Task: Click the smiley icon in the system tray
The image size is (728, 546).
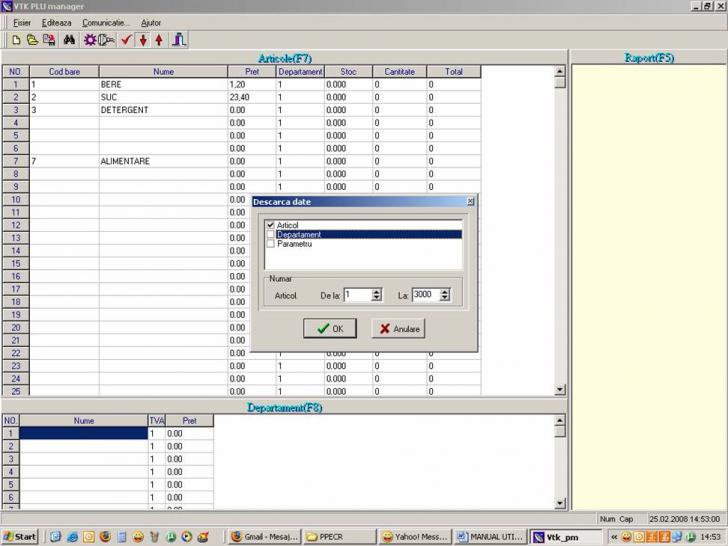Action: [626, 537]
